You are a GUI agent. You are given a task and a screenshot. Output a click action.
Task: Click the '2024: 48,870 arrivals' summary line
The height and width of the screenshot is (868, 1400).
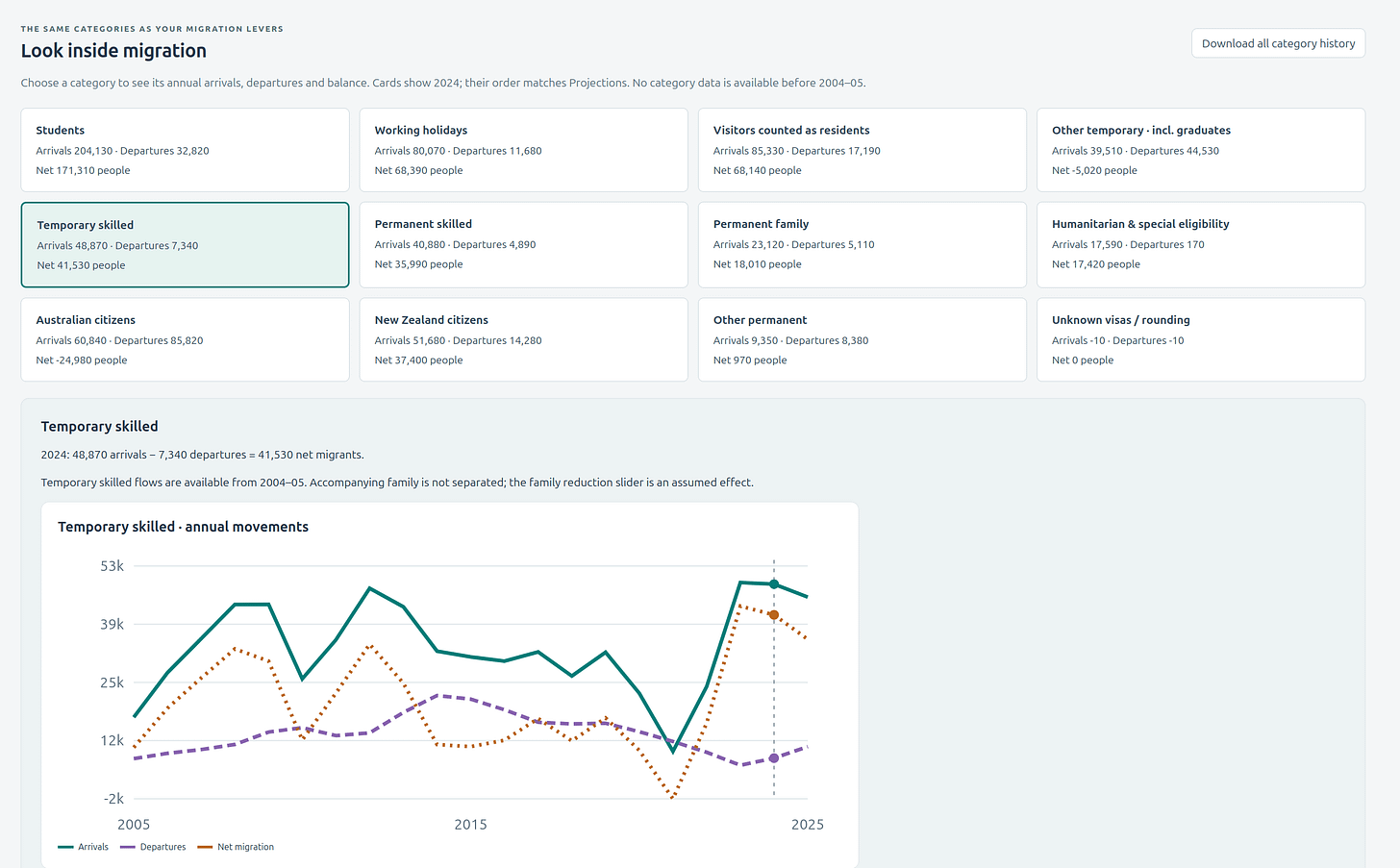[x=202, y=455]
